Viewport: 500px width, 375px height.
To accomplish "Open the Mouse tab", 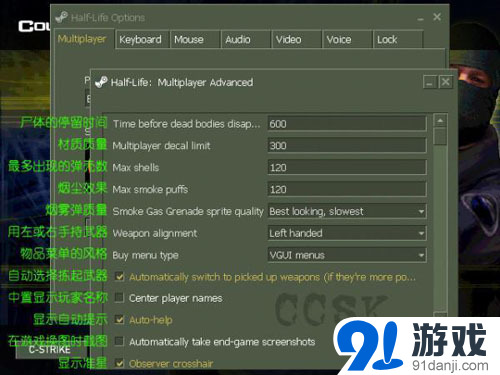I will coord(195,40).
